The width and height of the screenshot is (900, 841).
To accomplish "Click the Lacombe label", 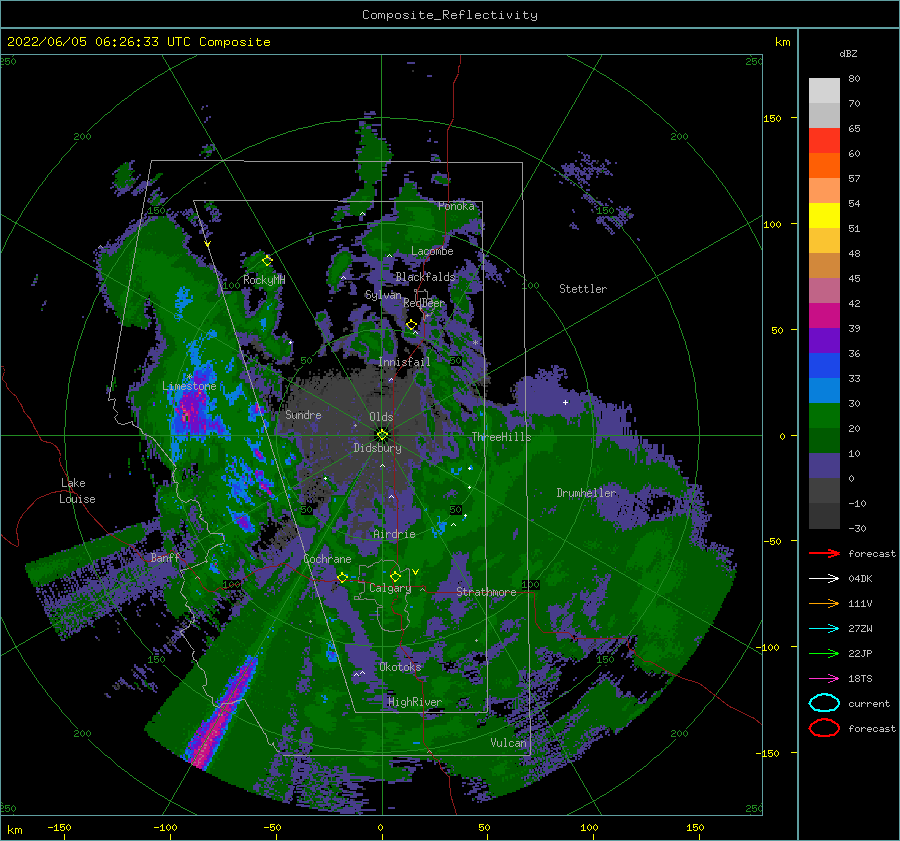I will pos(432,251).
